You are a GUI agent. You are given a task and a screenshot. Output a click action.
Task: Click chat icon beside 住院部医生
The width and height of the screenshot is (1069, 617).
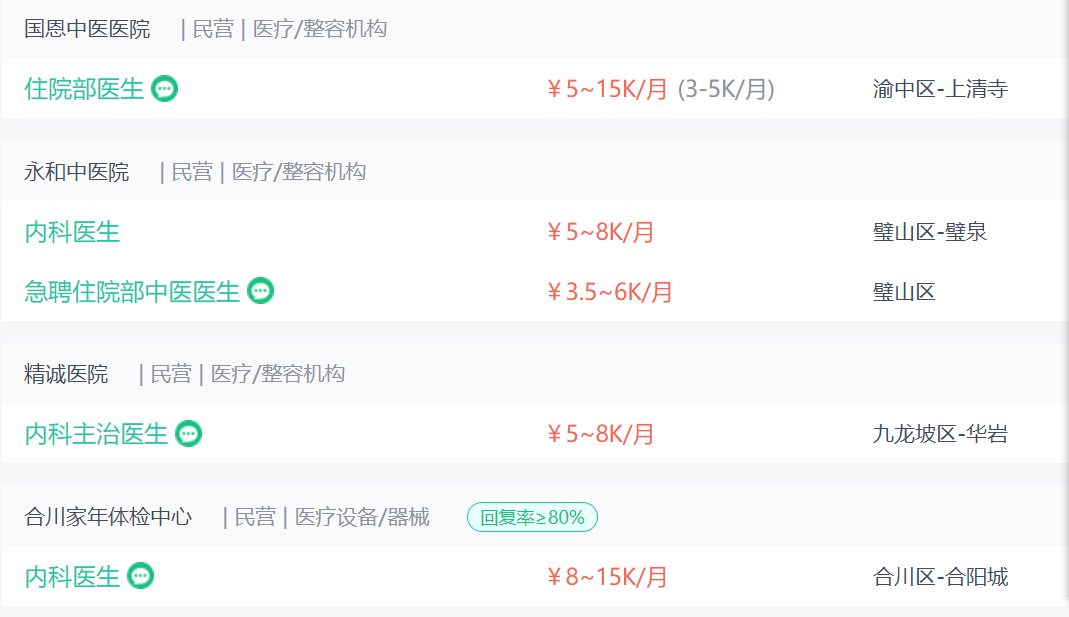coord(164,89)
